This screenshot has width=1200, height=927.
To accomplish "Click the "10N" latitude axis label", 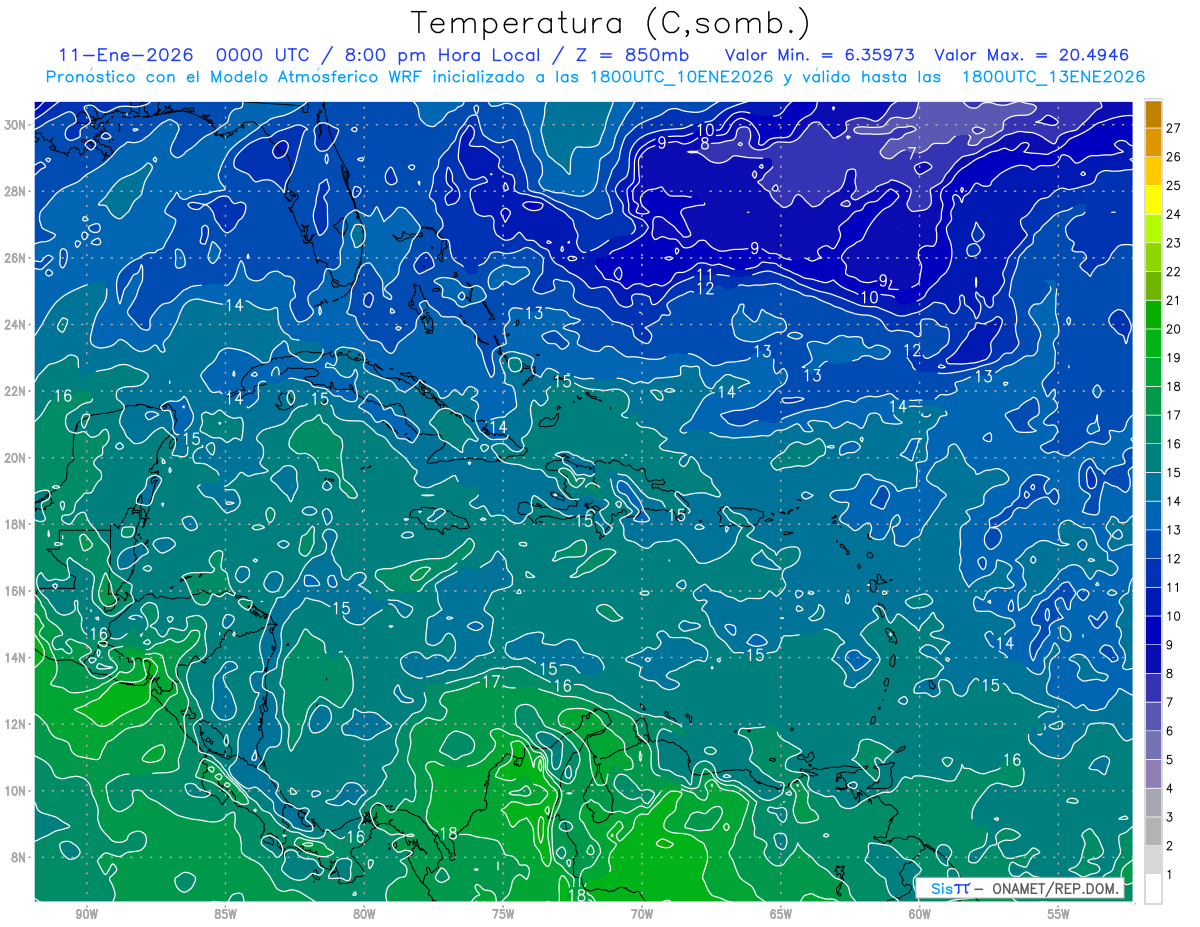I will pyautogui.click(x=17, y=790).
